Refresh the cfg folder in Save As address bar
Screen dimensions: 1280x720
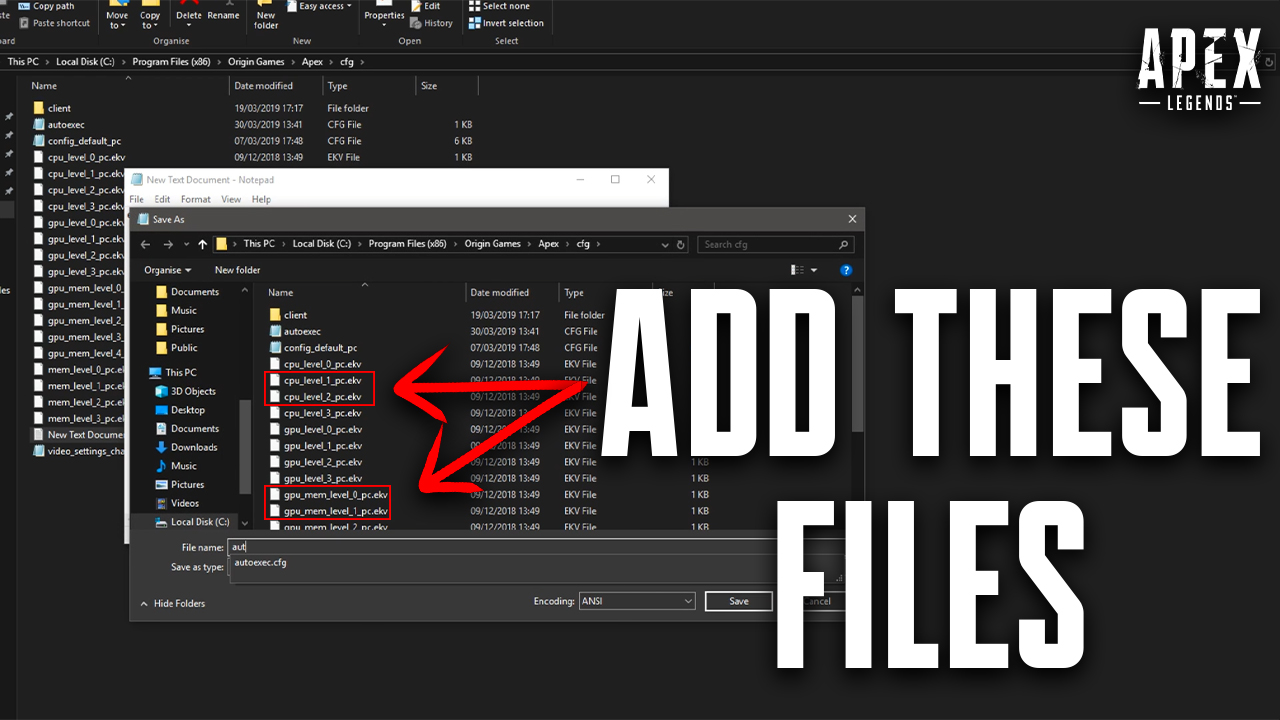(681, 244)
